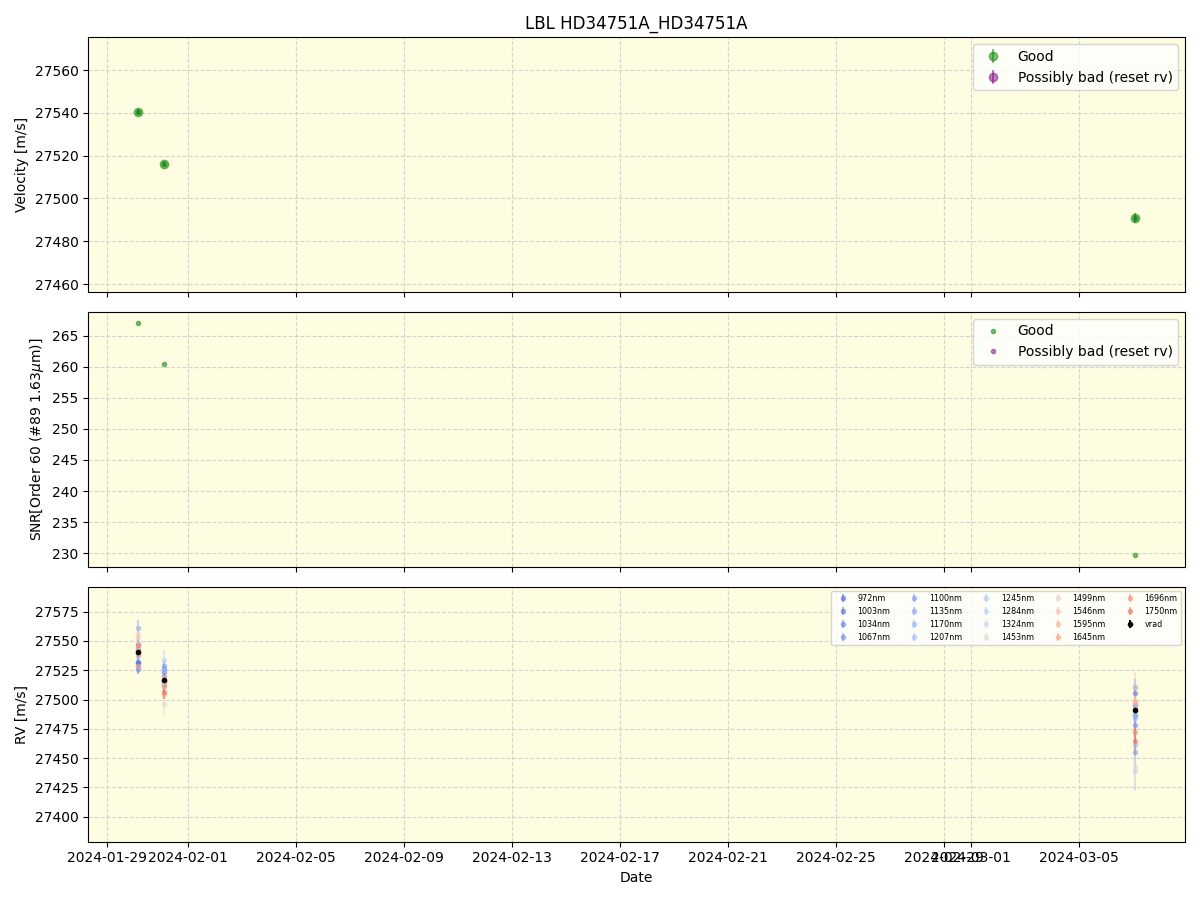The height and width of the screenshot is (900, 1200).
Task: Select the SNR point near 267
Action: (138, 323)
